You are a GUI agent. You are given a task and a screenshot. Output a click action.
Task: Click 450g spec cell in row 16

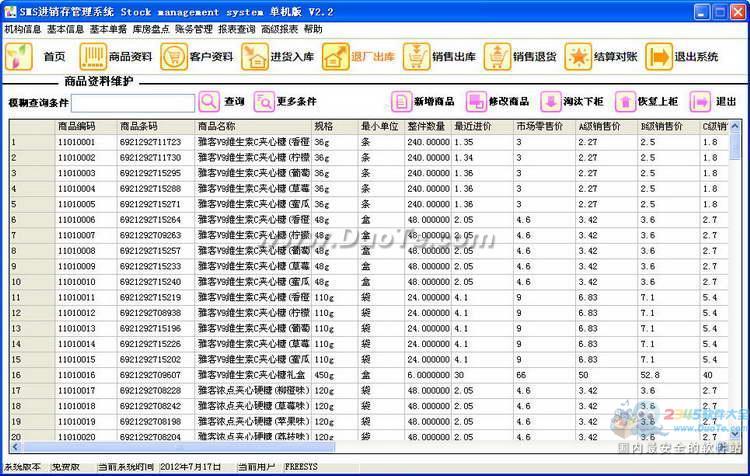334,375
